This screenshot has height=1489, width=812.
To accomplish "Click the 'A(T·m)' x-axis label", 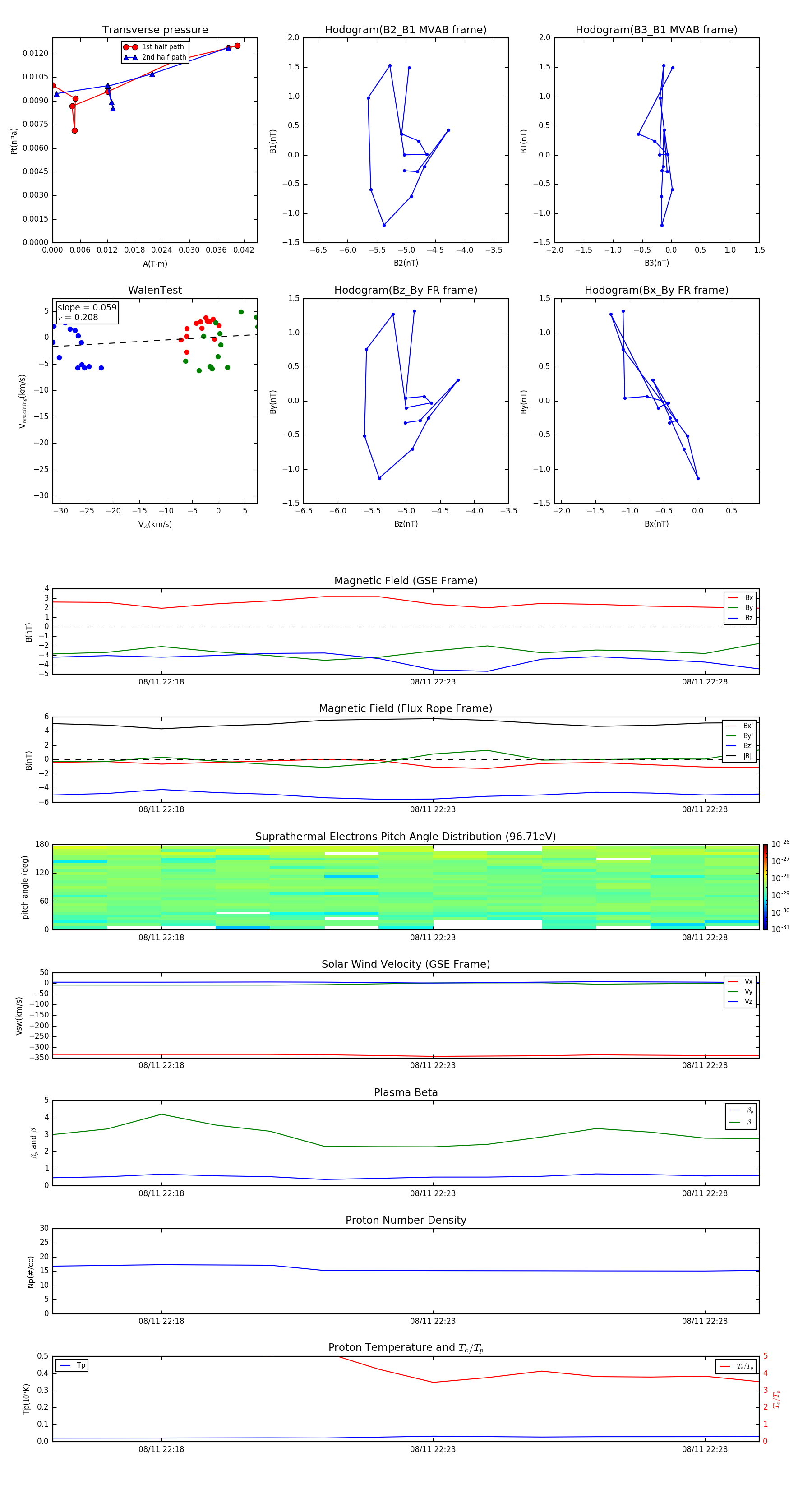I will tap(155, 264).
